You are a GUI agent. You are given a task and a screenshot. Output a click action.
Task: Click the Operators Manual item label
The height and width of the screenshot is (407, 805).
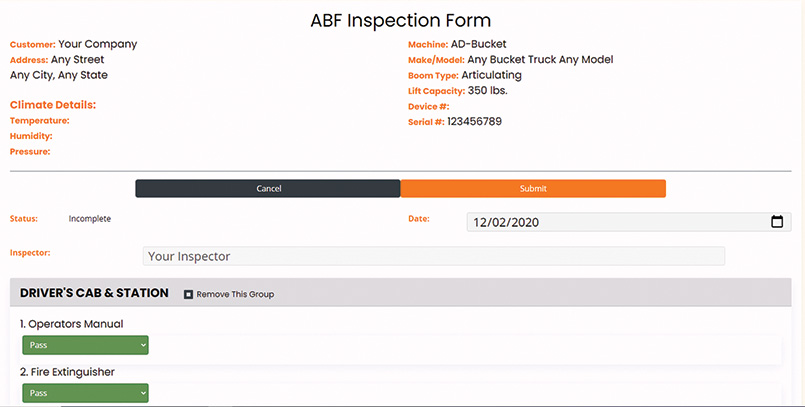click(x=72, y=324)
